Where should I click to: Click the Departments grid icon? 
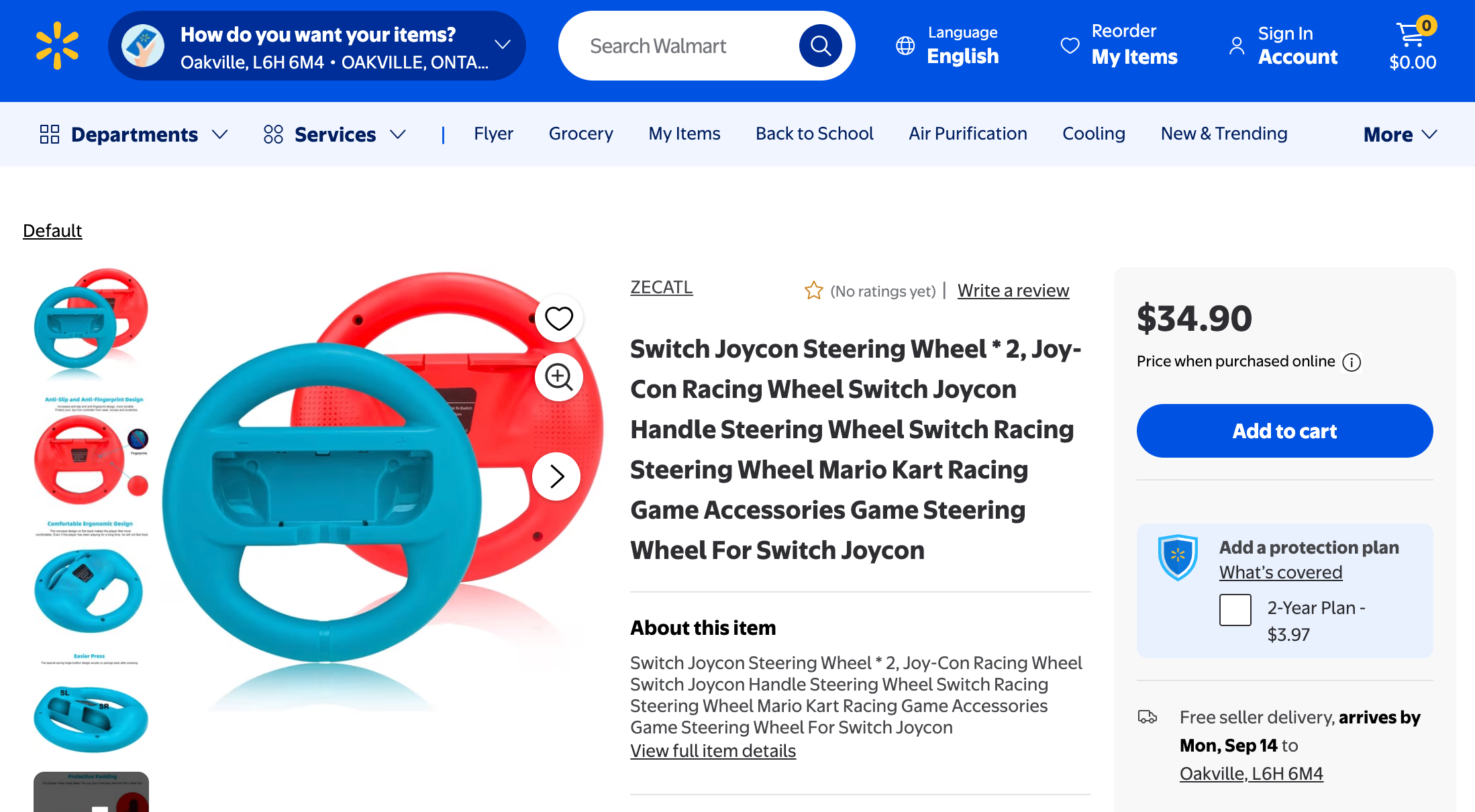(50, 134)
